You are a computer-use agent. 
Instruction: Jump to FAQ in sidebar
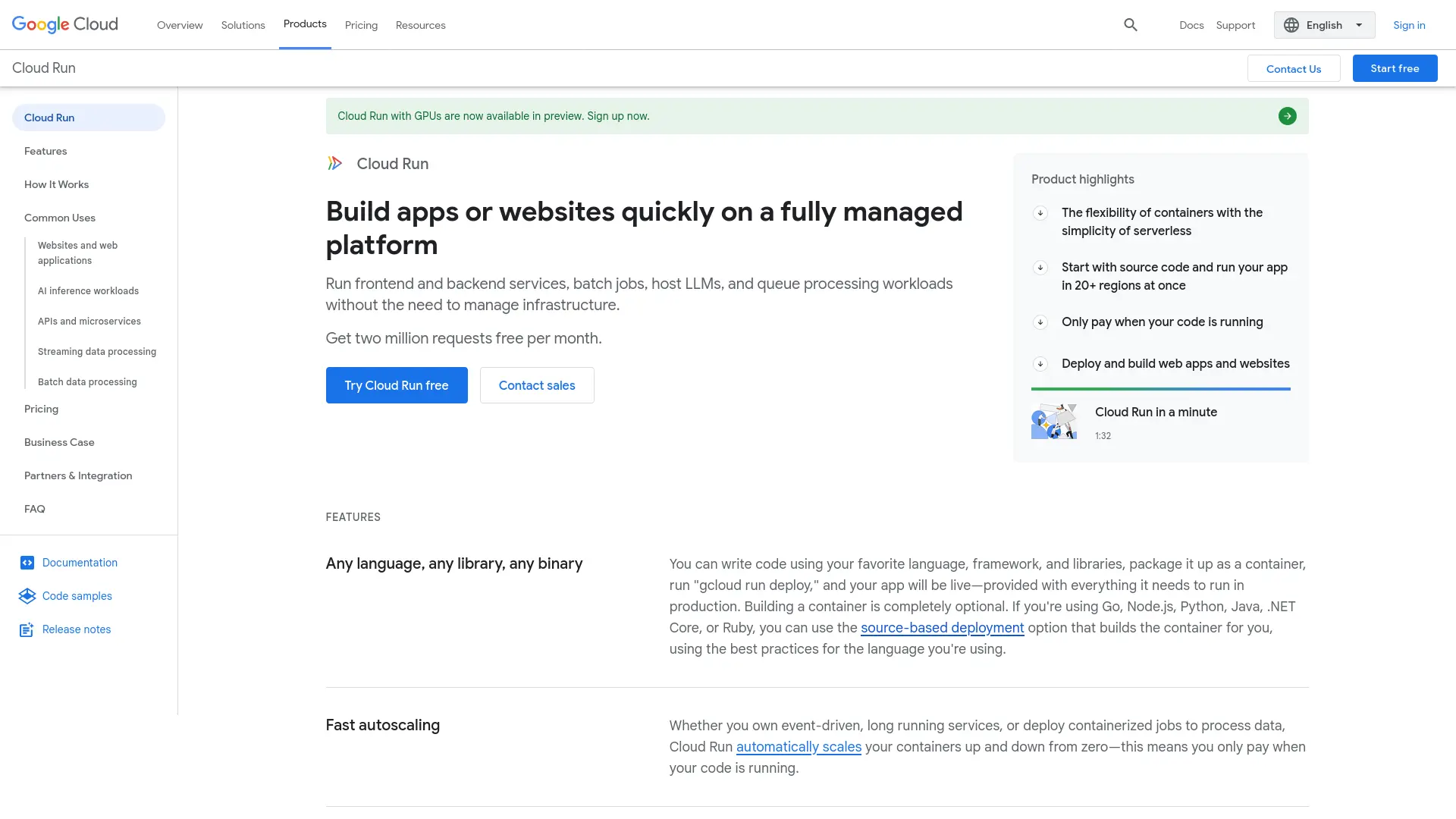pos(35,509)
